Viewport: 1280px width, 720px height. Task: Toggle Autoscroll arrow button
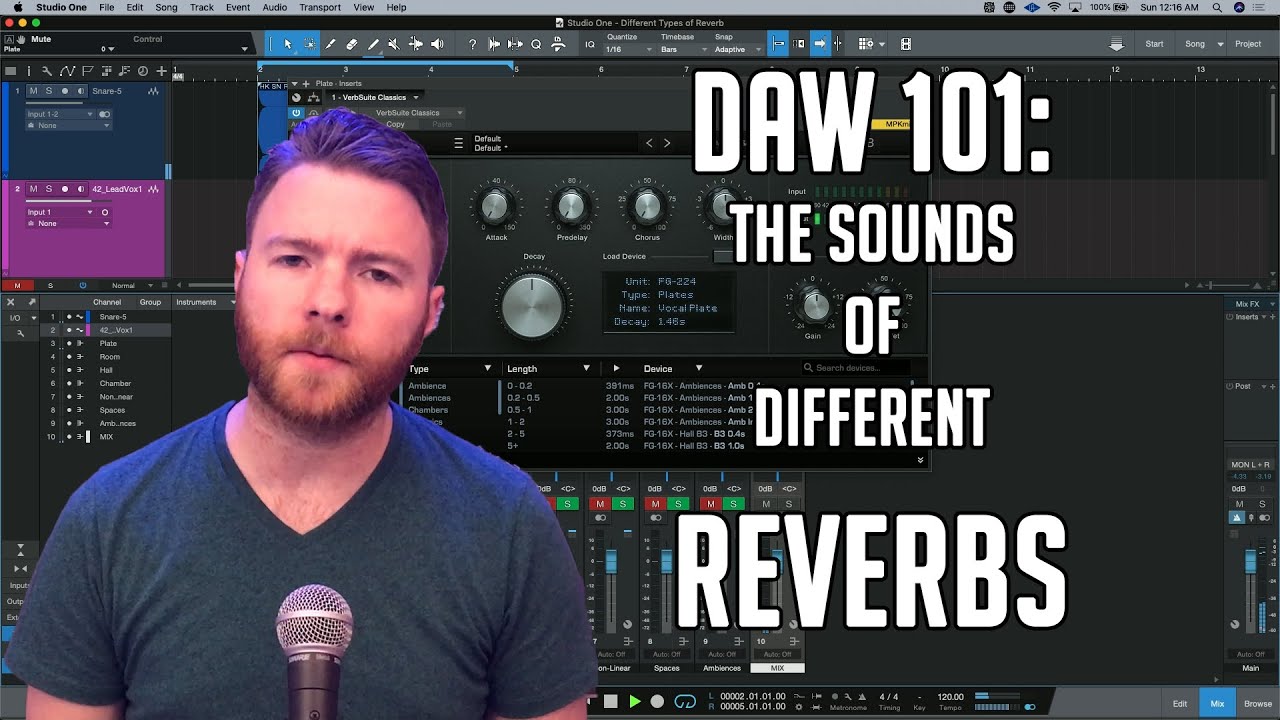tap(819, 44)
